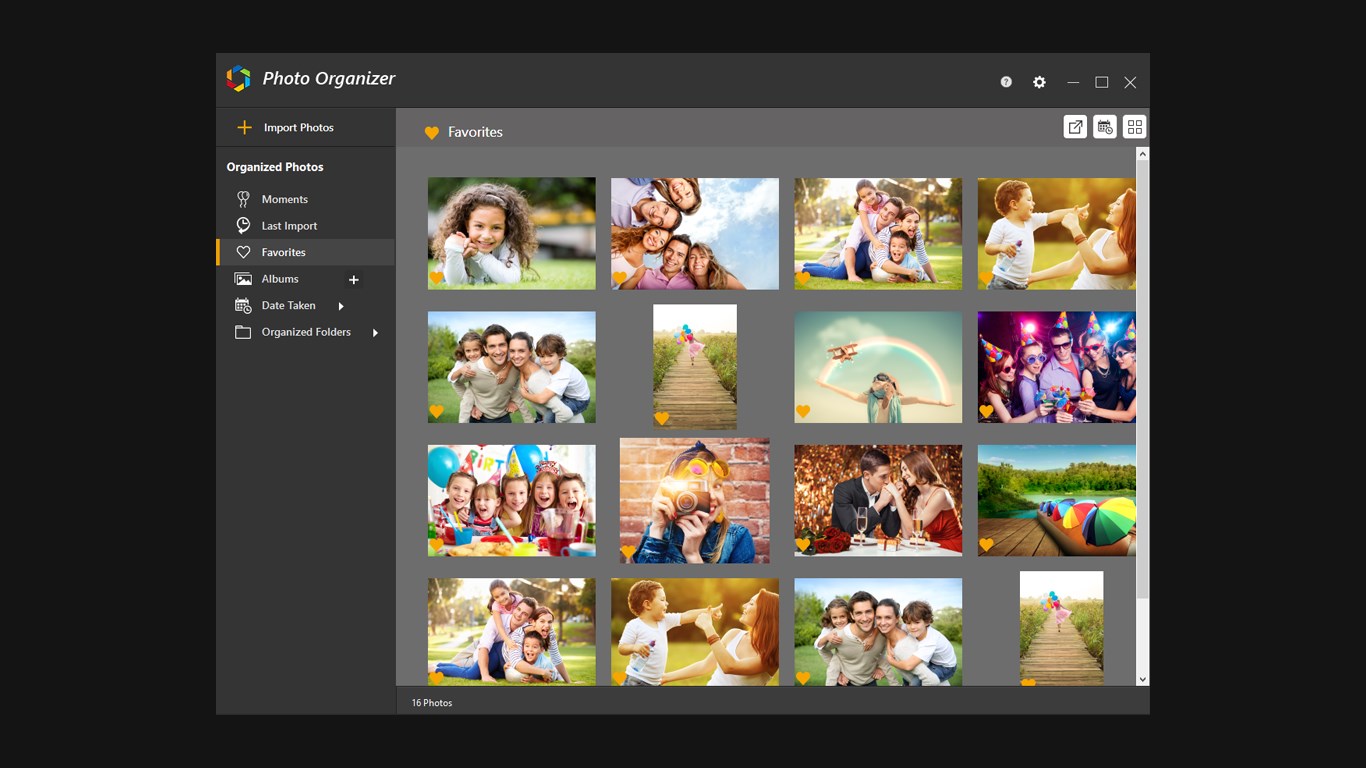Screen dimensions: 1366x768
Task: Toggle the heart on the party hats and sunglasses photo
Action: click(986, 411)
